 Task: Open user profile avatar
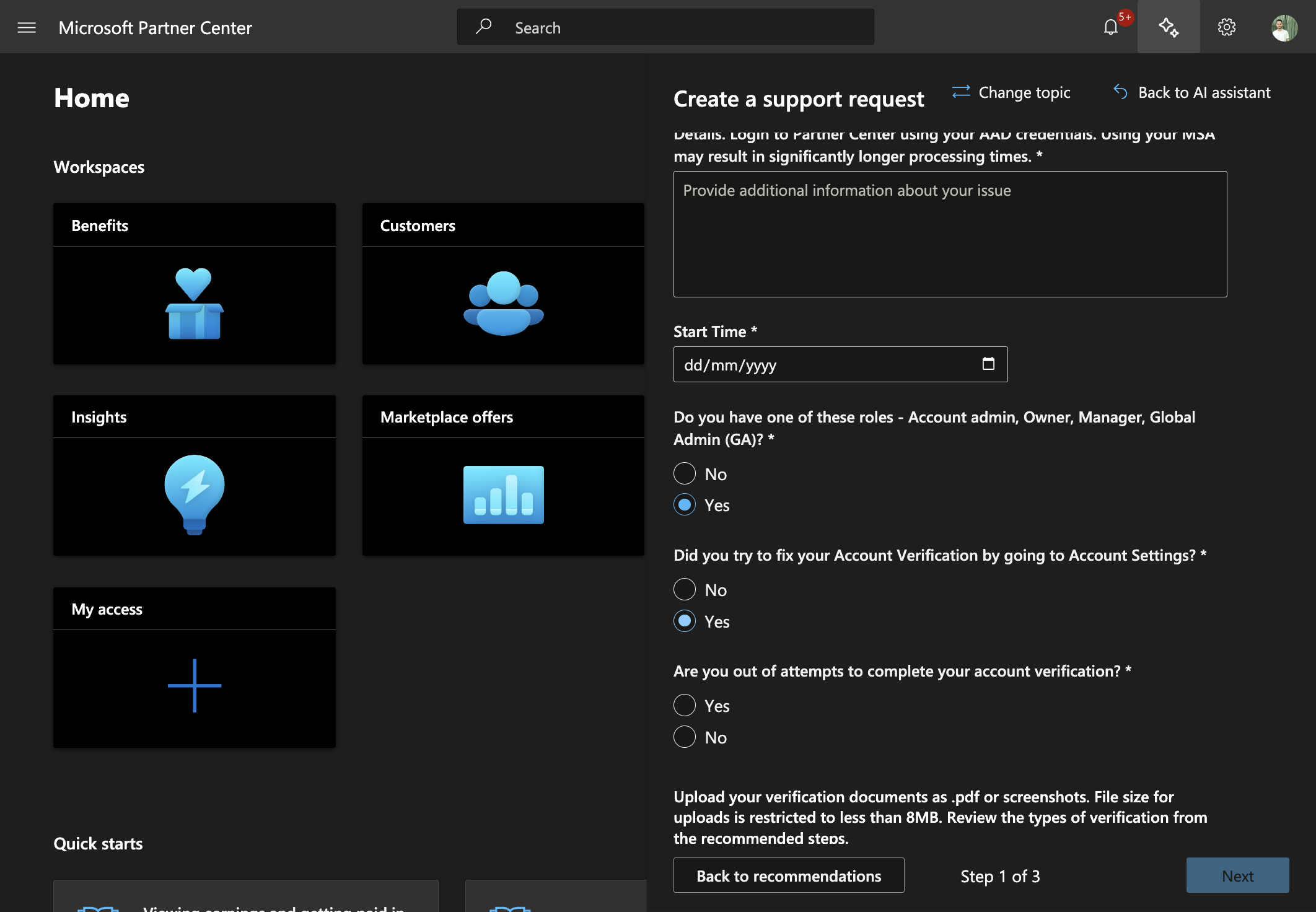coord(1284,27)
